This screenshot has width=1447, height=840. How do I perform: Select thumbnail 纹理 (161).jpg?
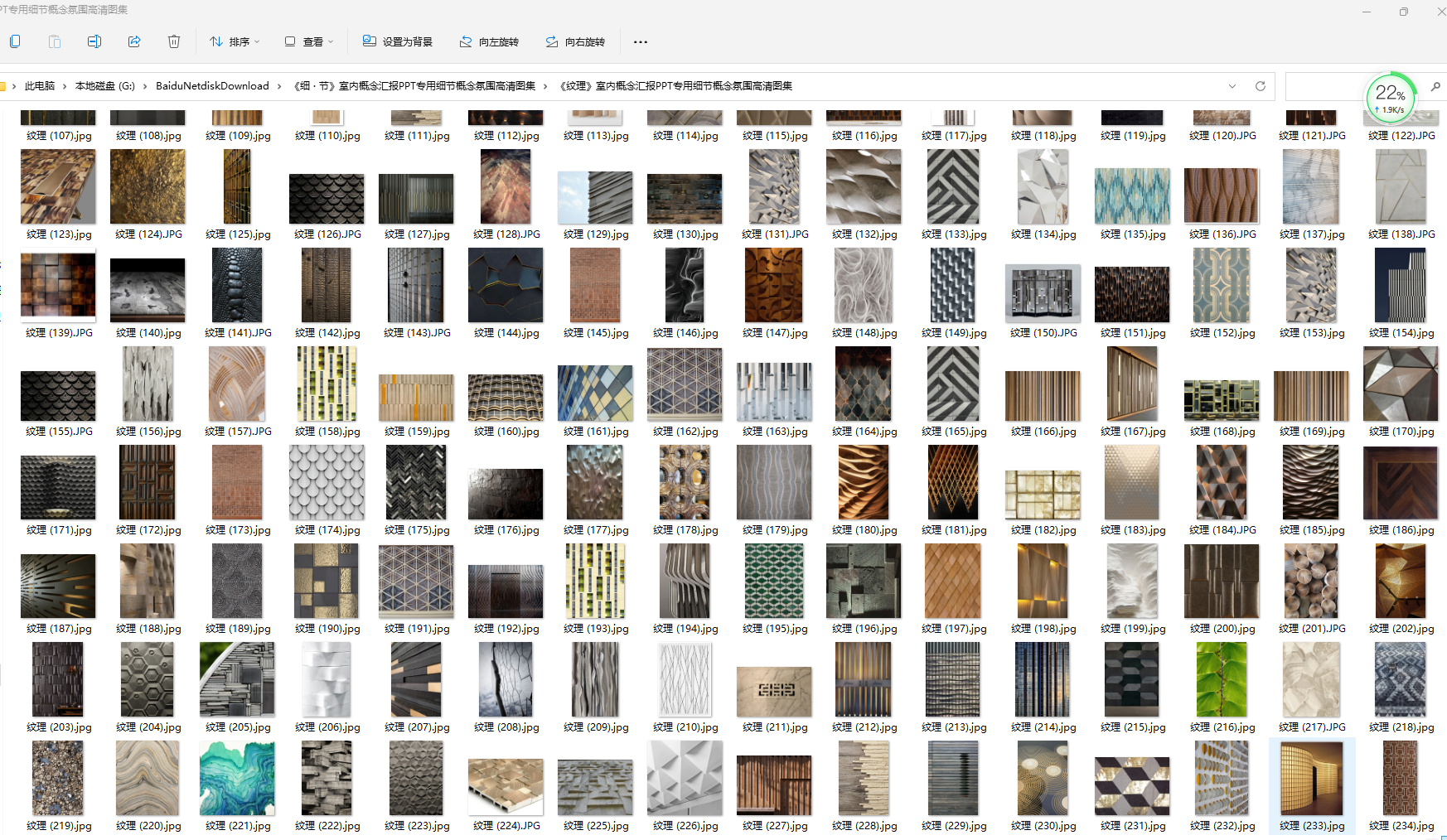[x=595, y=393]
